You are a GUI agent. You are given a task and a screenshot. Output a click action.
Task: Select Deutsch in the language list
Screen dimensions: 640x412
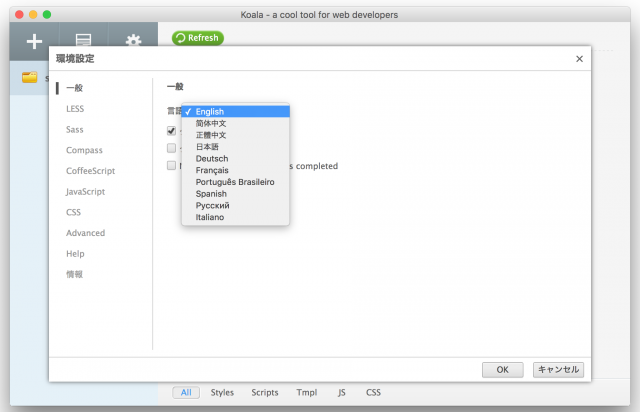click(x=211, y=159)
